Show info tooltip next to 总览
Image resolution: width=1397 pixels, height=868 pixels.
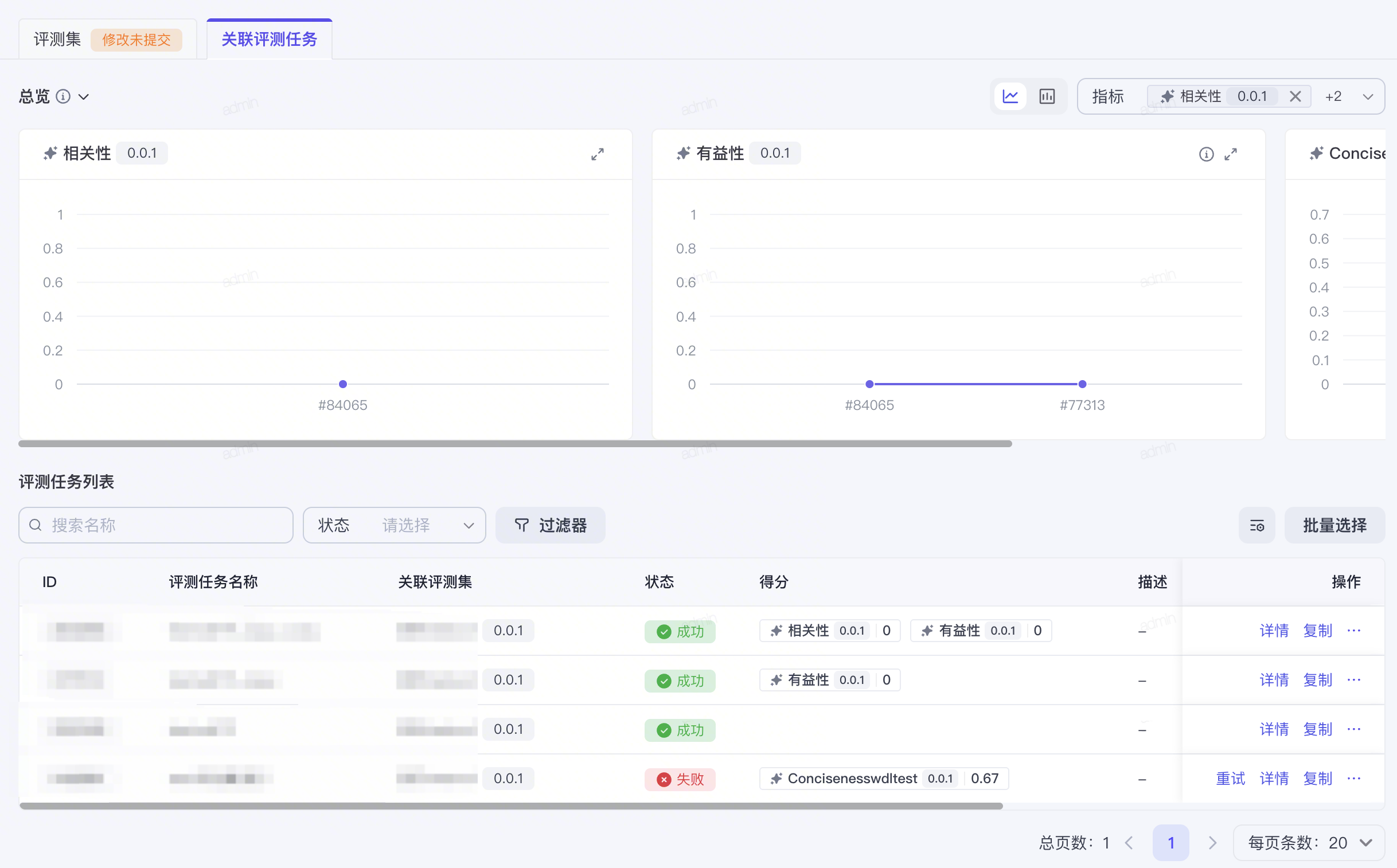pyautogui.click(x=63, y=96)
